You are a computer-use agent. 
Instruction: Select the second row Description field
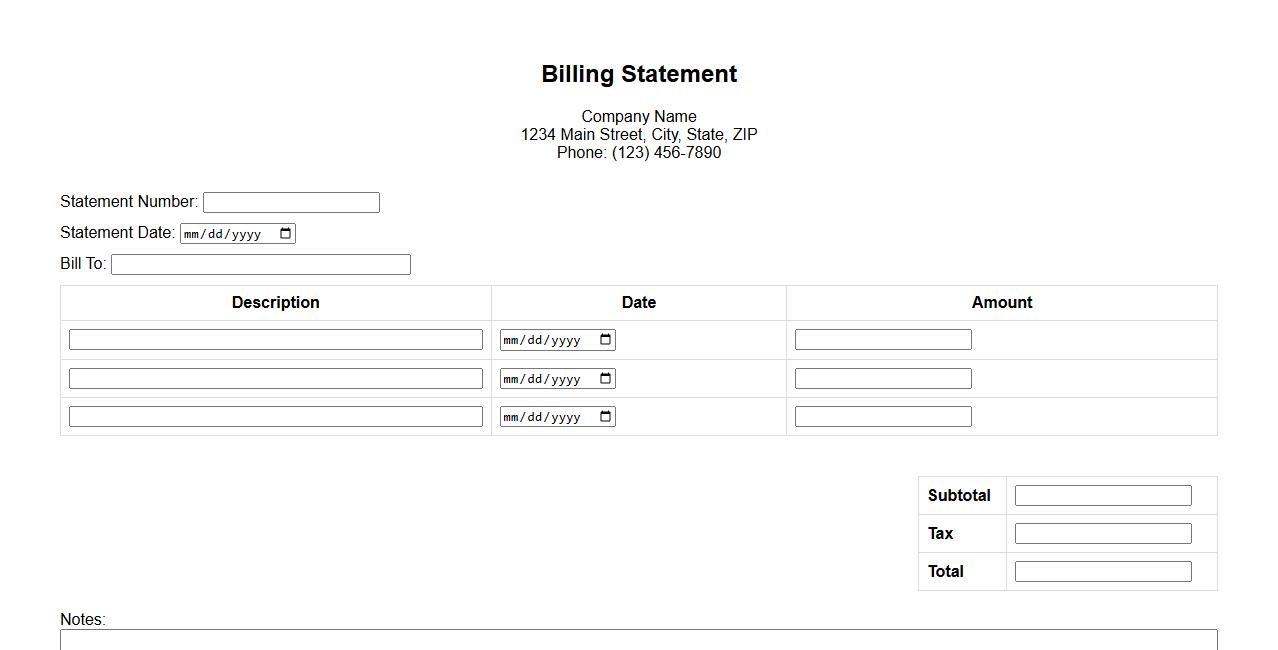(x=275, y=379)
